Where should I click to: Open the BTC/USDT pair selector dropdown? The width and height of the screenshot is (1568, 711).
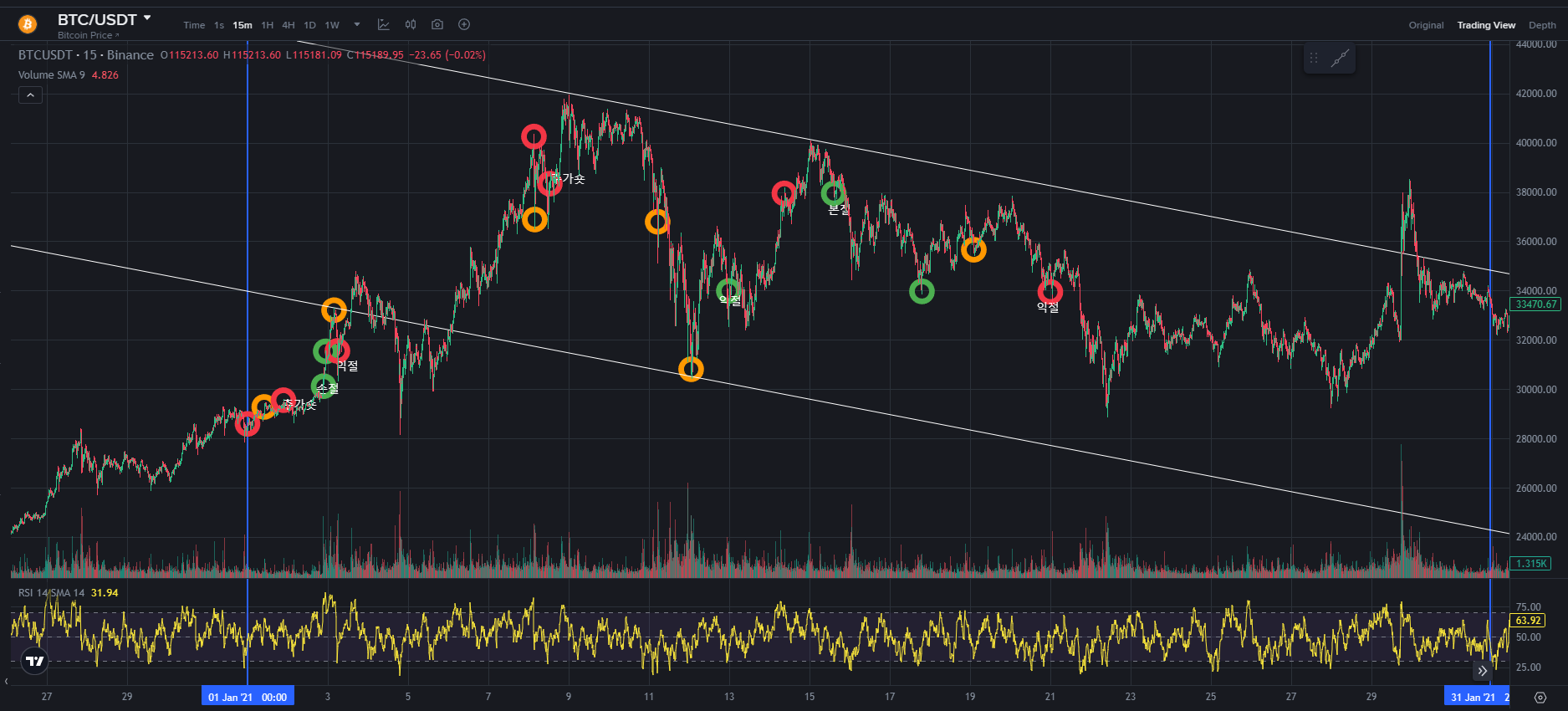pyautogui.click(x=147, y=18)
